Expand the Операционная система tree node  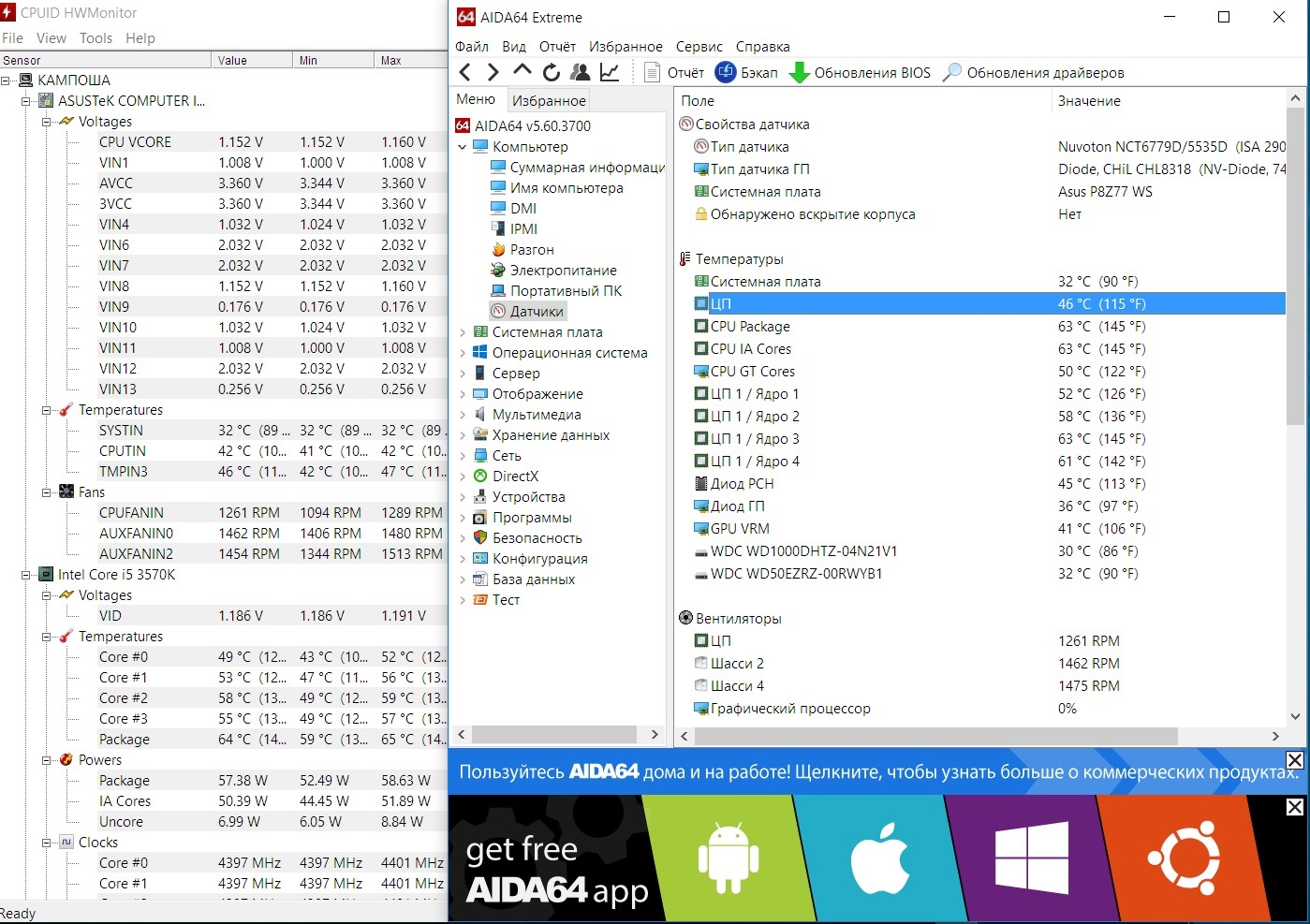462,353
